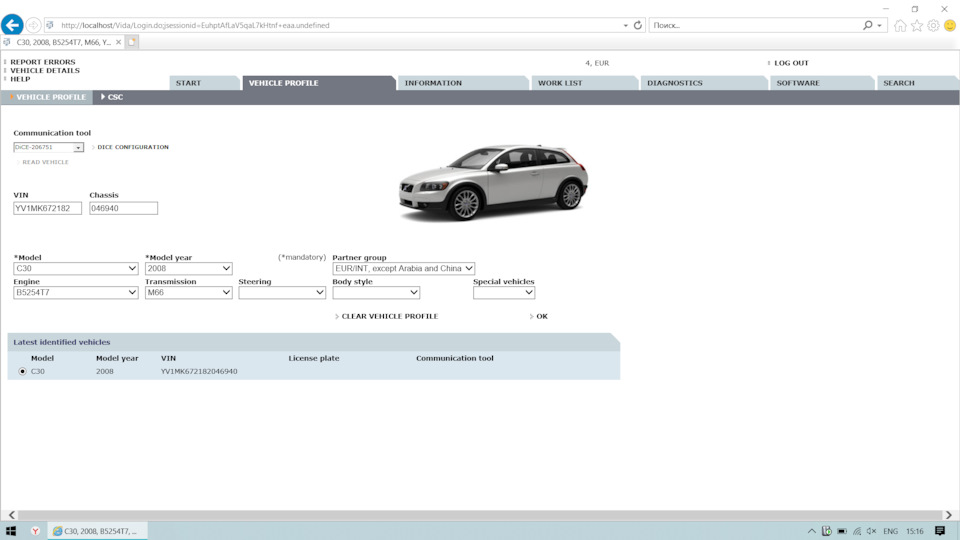Click the horizontal scrollbar at page bottom
Viewport: 960px width, 540px height.
(x=480, y=515)
